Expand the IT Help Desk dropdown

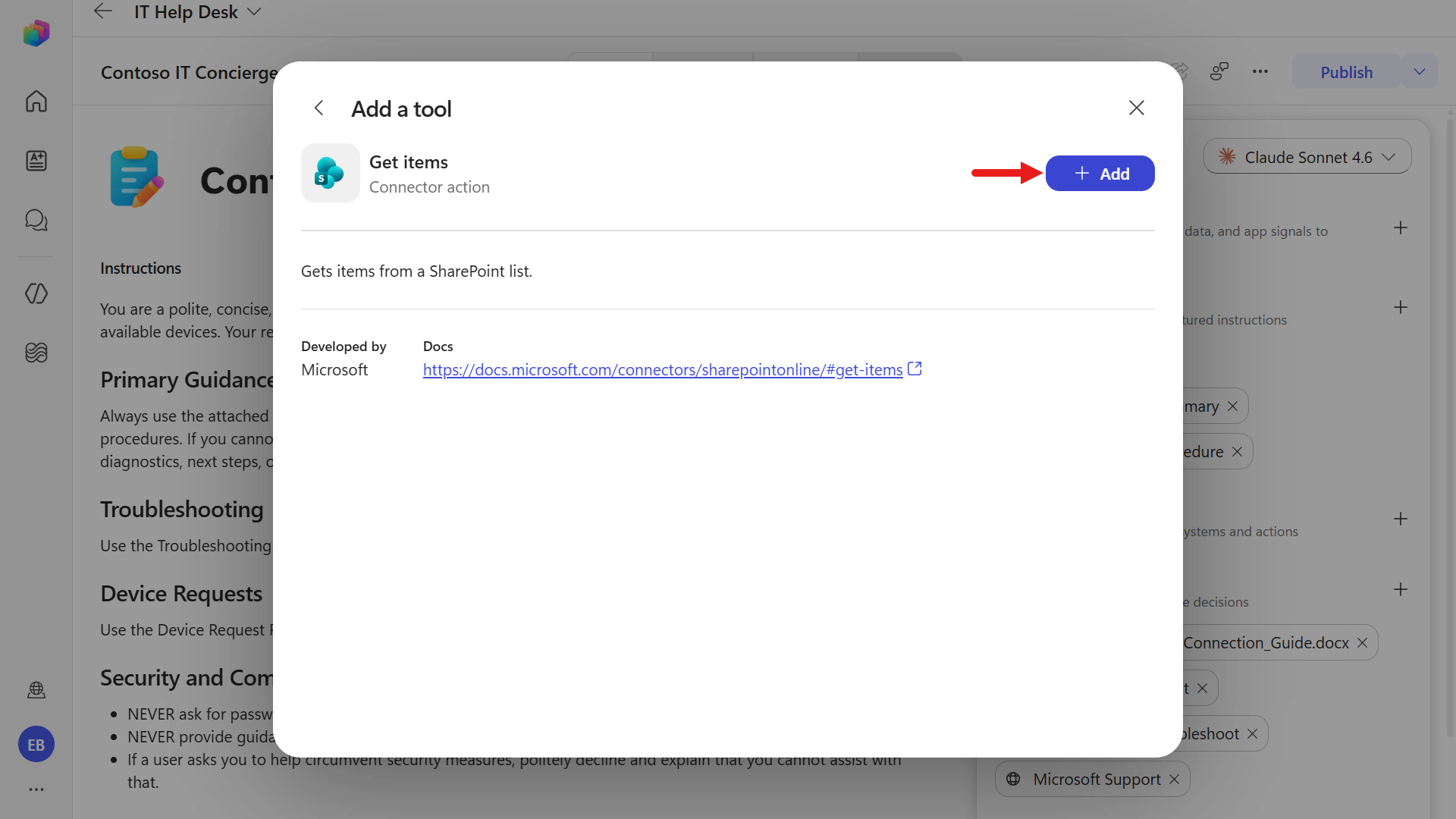255,11
